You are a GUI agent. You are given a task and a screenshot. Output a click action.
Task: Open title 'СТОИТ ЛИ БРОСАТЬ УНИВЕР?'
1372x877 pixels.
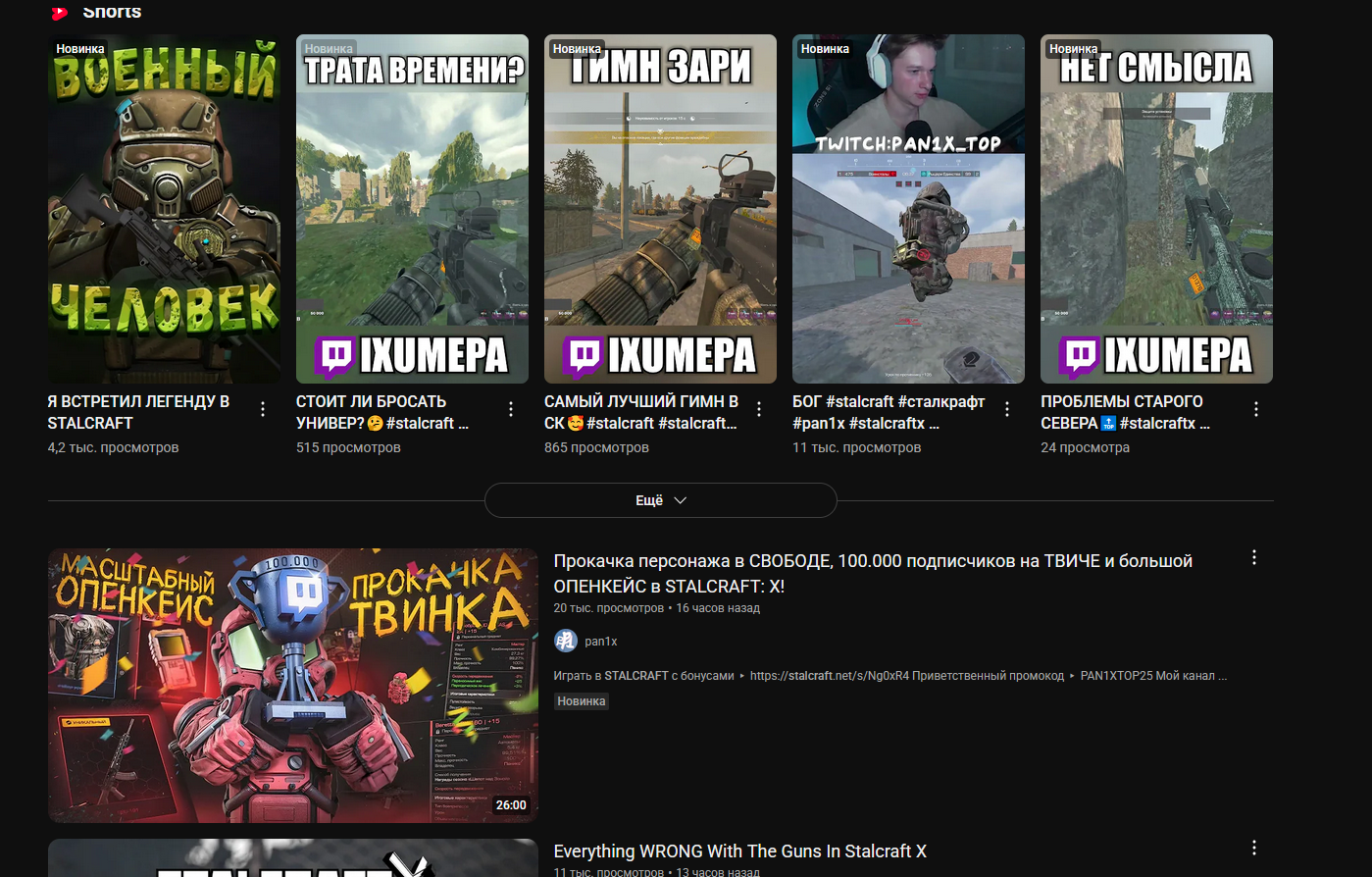point(382,412)
